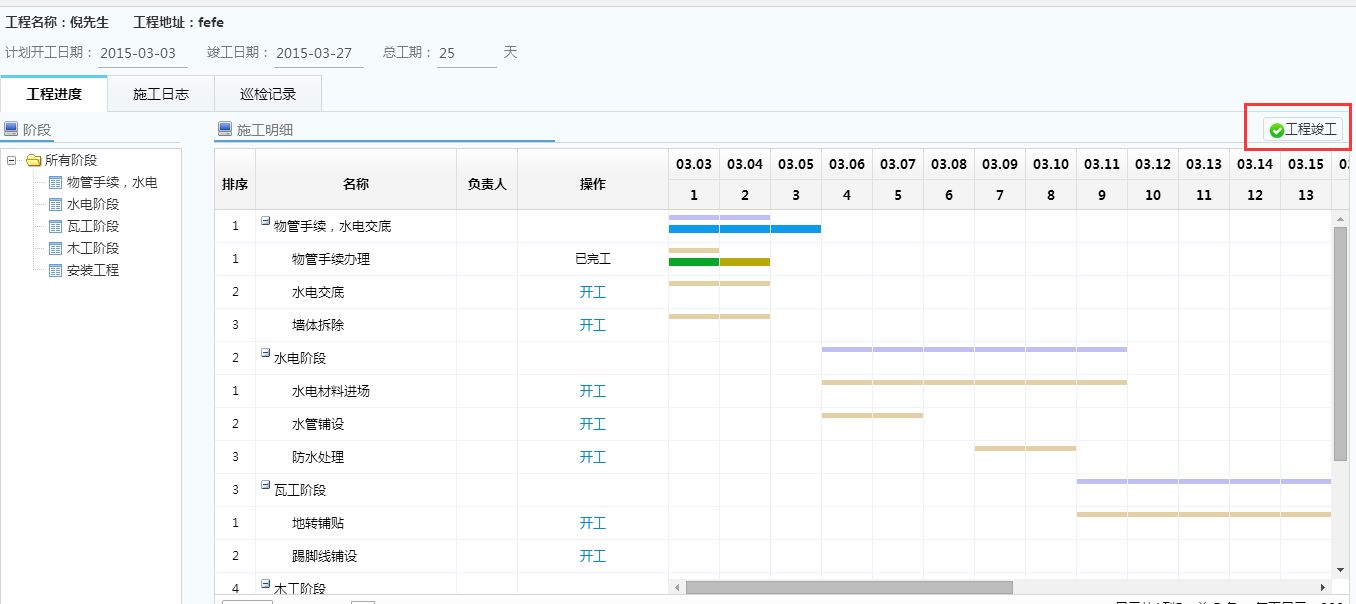
Task: Click the 工程竣工 button with green check
Action: tap(1303, 129)
